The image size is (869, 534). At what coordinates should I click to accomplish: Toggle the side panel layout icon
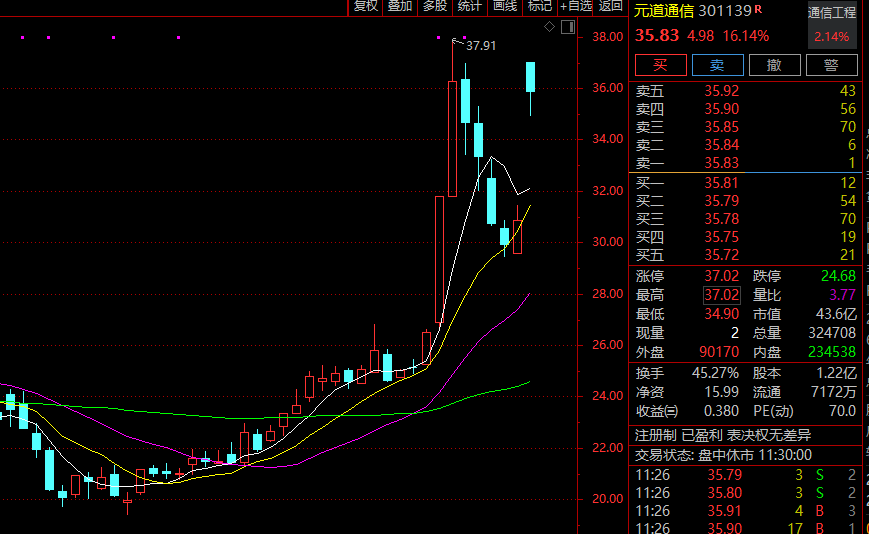pyautogui.click(x=572, y=25)
